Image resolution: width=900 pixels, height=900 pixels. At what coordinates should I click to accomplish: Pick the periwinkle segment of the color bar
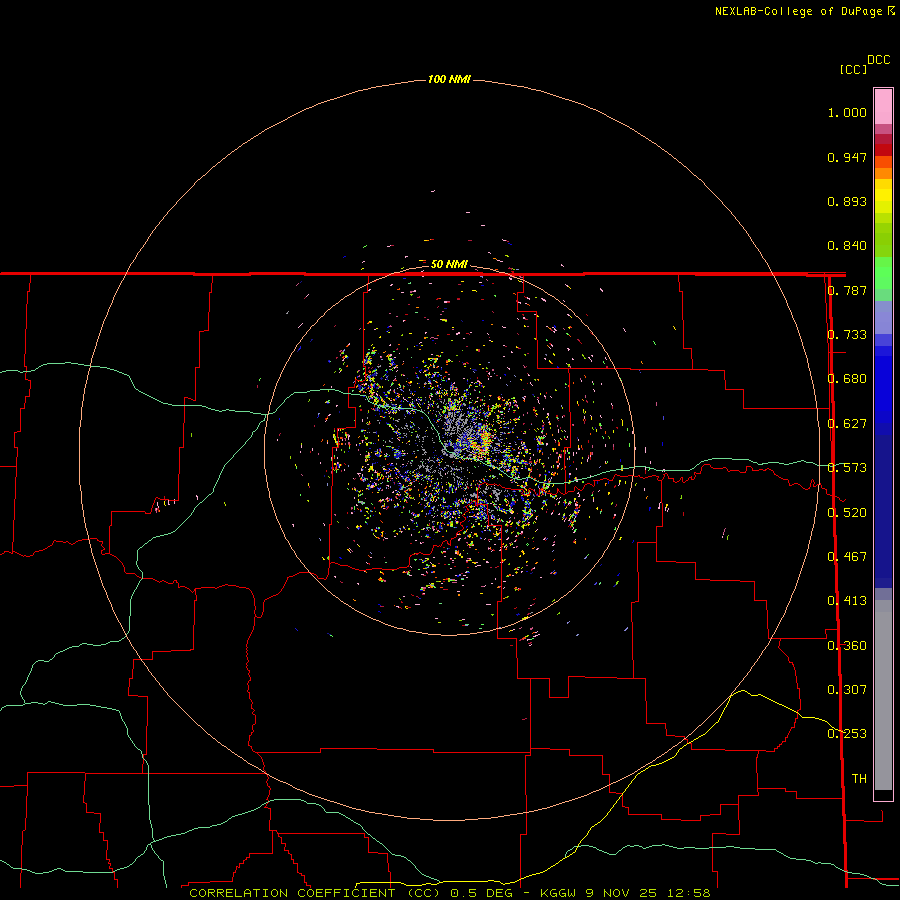pos(883,318)
